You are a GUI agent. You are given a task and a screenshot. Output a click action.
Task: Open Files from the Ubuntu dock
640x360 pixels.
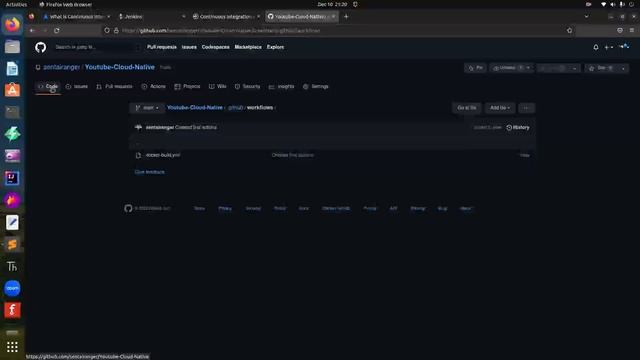12,47
